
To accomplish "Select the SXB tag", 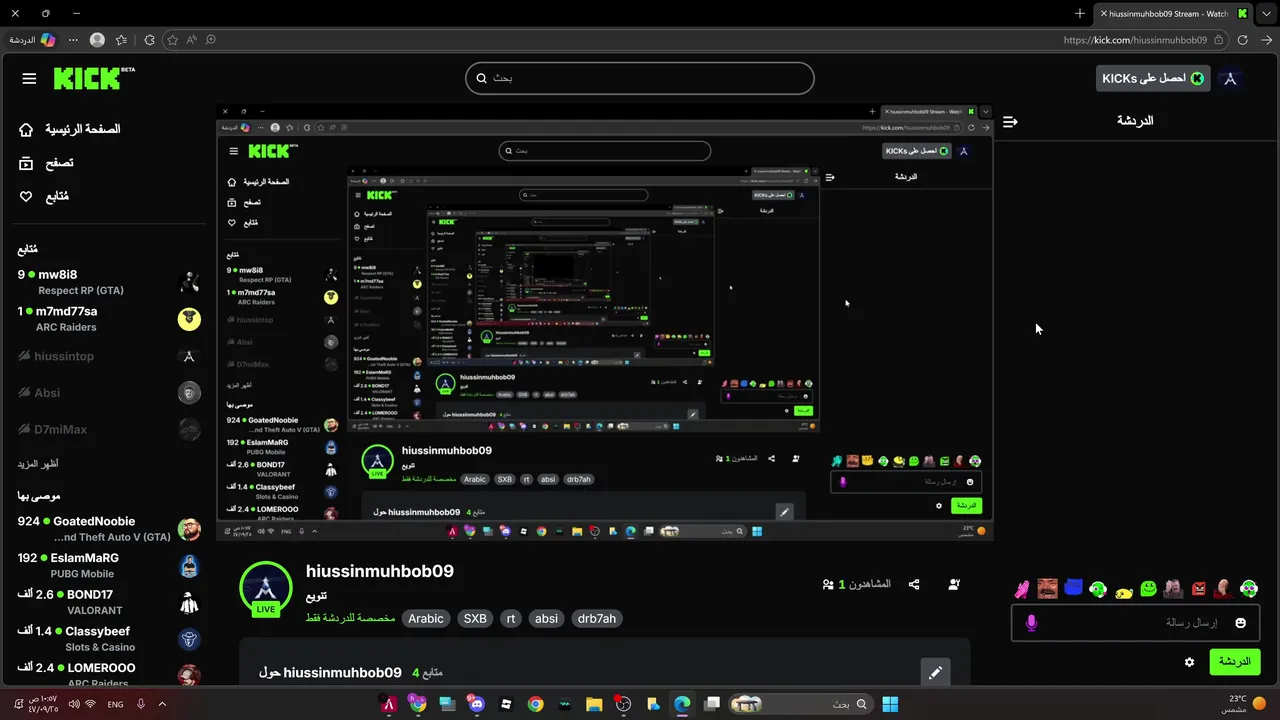I will [475, 619].
